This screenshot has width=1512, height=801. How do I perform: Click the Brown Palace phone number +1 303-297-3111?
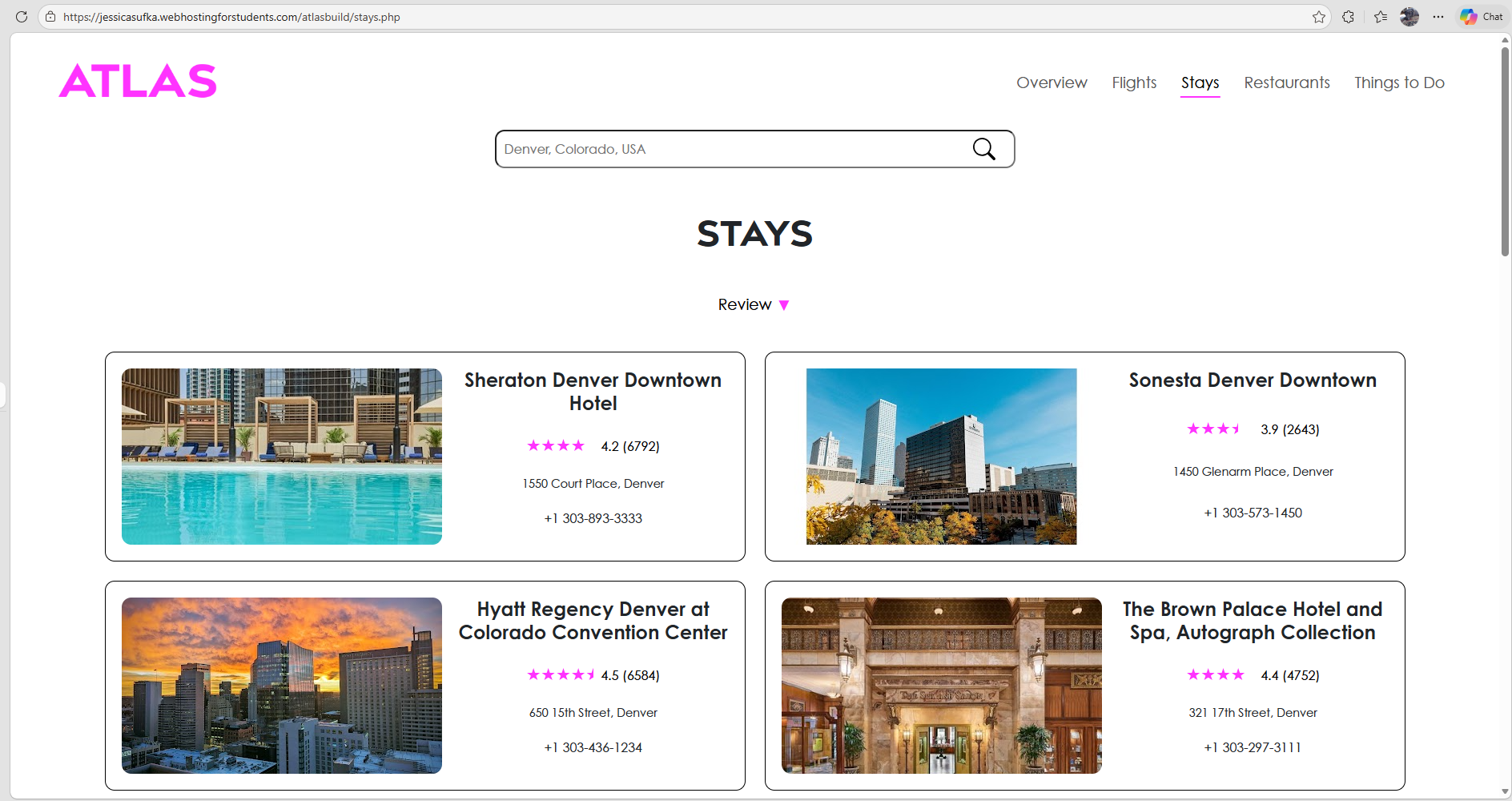pyautogui.click(x=1253, y=747)
